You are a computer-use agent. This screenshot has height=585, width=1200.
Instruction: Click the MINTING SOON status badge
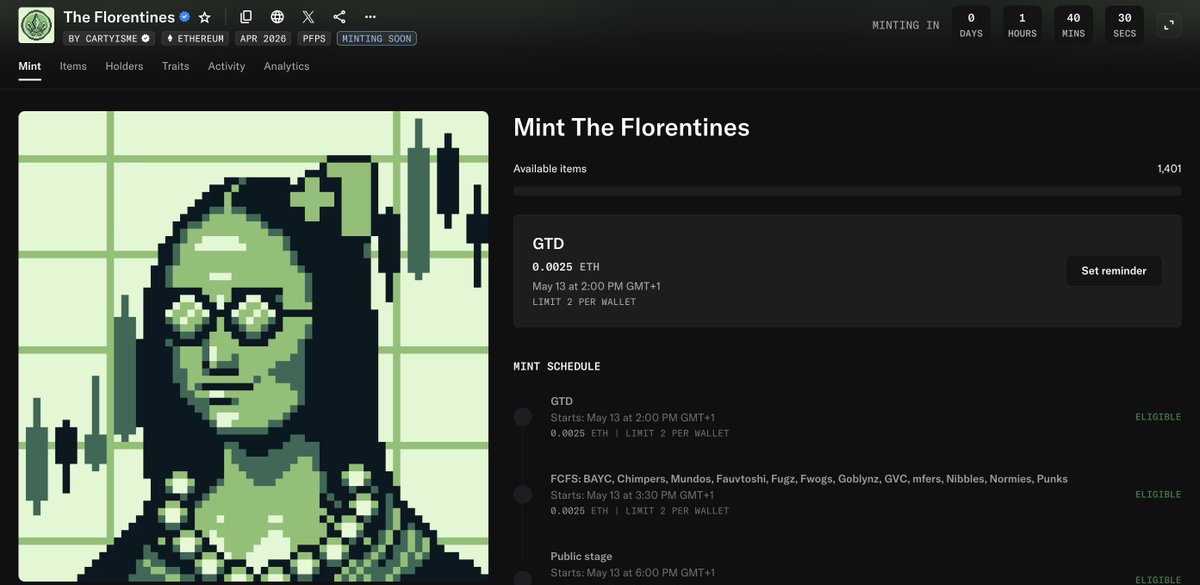[x=377, y=39]
